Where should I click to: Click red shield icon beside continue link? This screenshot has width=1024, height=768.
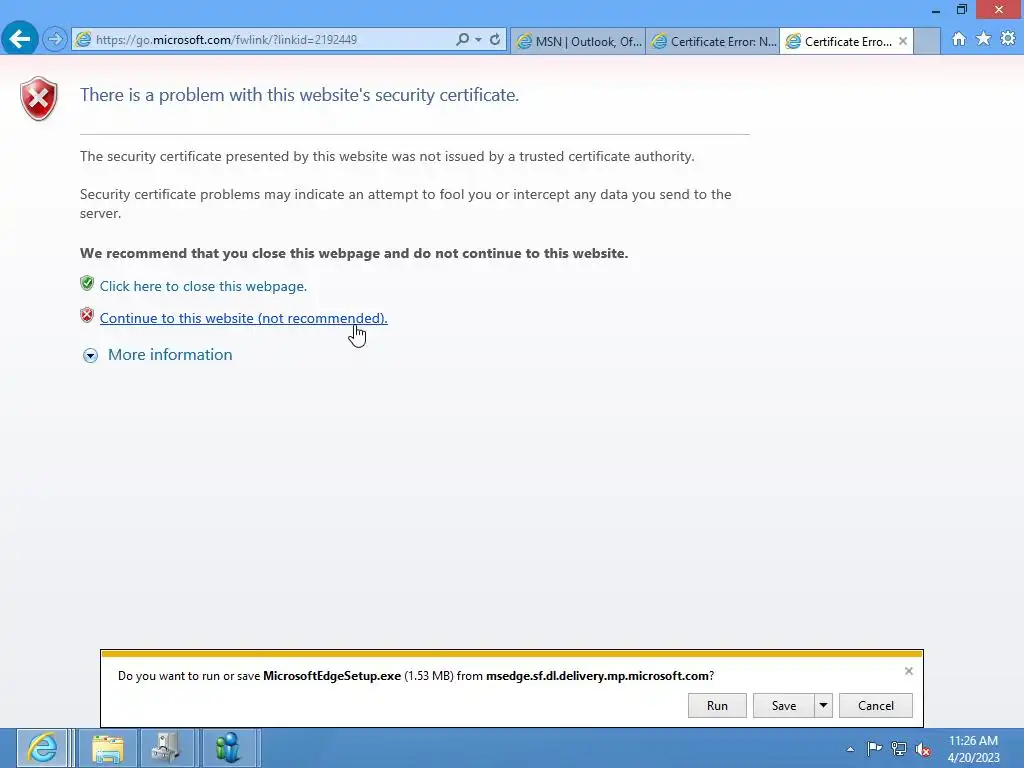pyautogui.click(x=87, y=315)
